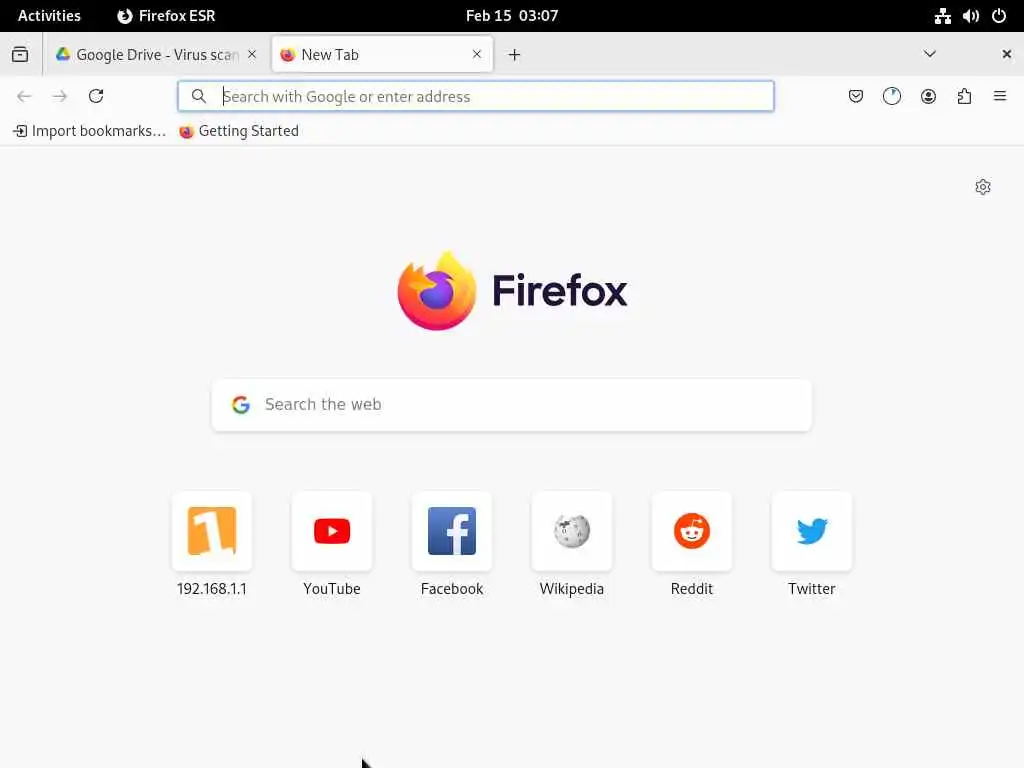Open the Facebook shortcut tile

point(452,544)
